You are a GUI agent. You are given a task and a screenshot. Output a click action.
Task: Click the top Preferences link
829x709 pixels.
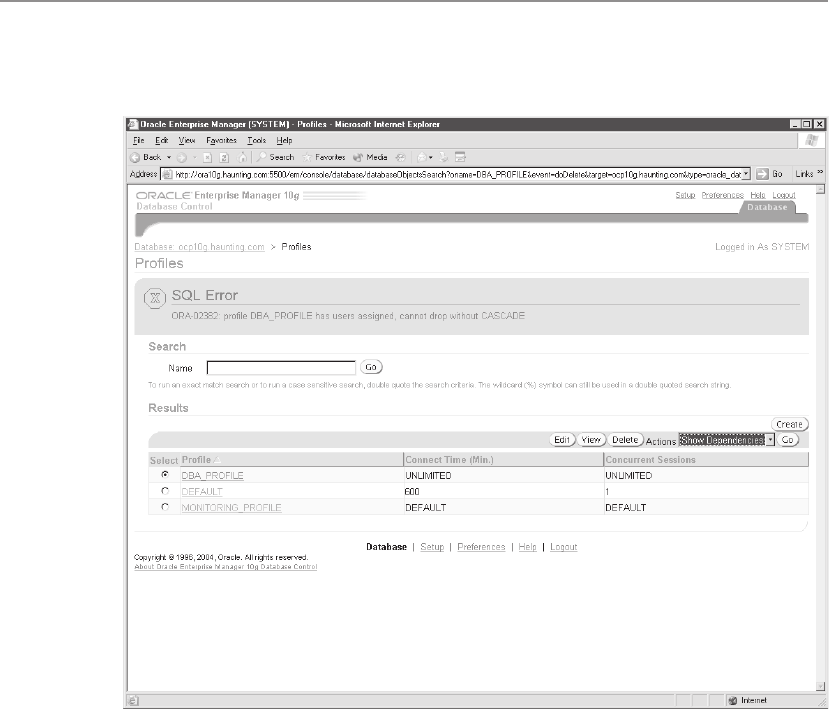tap(723, 195)
